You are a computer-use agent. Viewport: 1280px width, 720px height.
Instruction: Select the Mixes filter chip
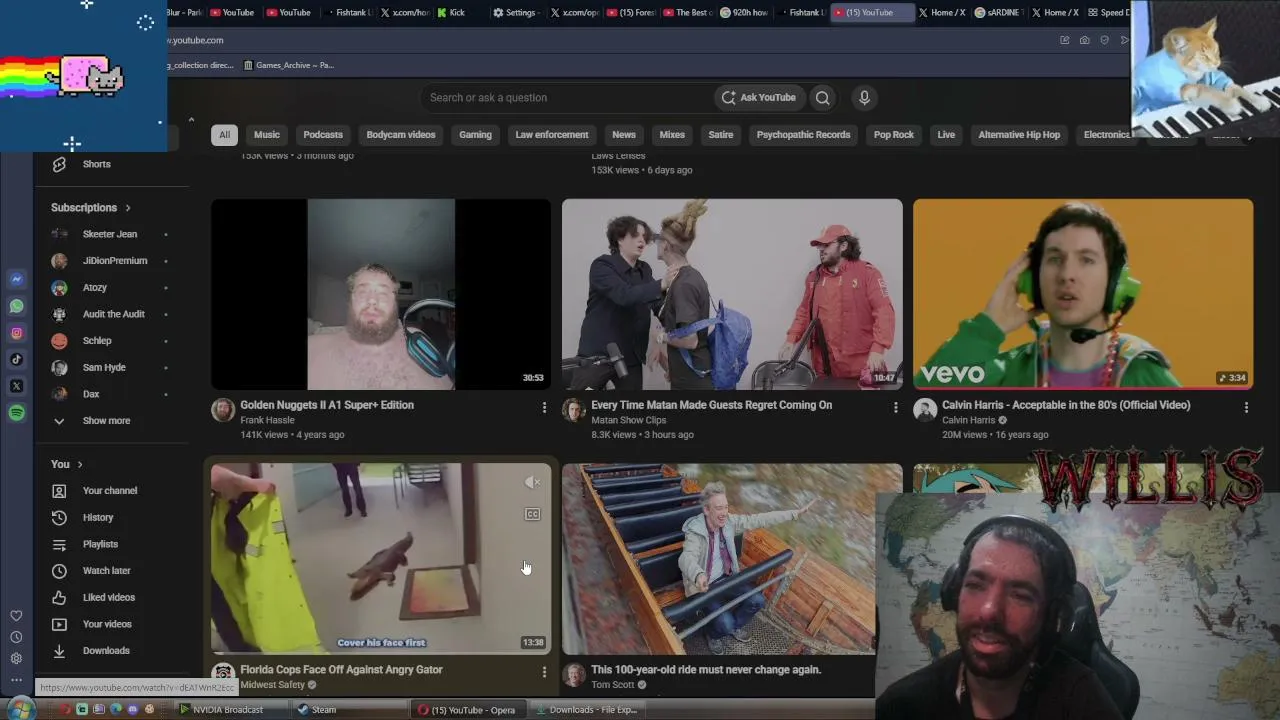(x=672, y=135)
